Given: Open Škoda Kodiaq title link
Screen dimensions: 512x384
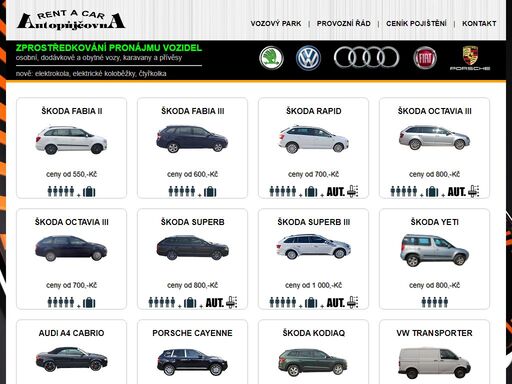Looking at the screenshot, I should pyautogui.click(x=314, y=333).
